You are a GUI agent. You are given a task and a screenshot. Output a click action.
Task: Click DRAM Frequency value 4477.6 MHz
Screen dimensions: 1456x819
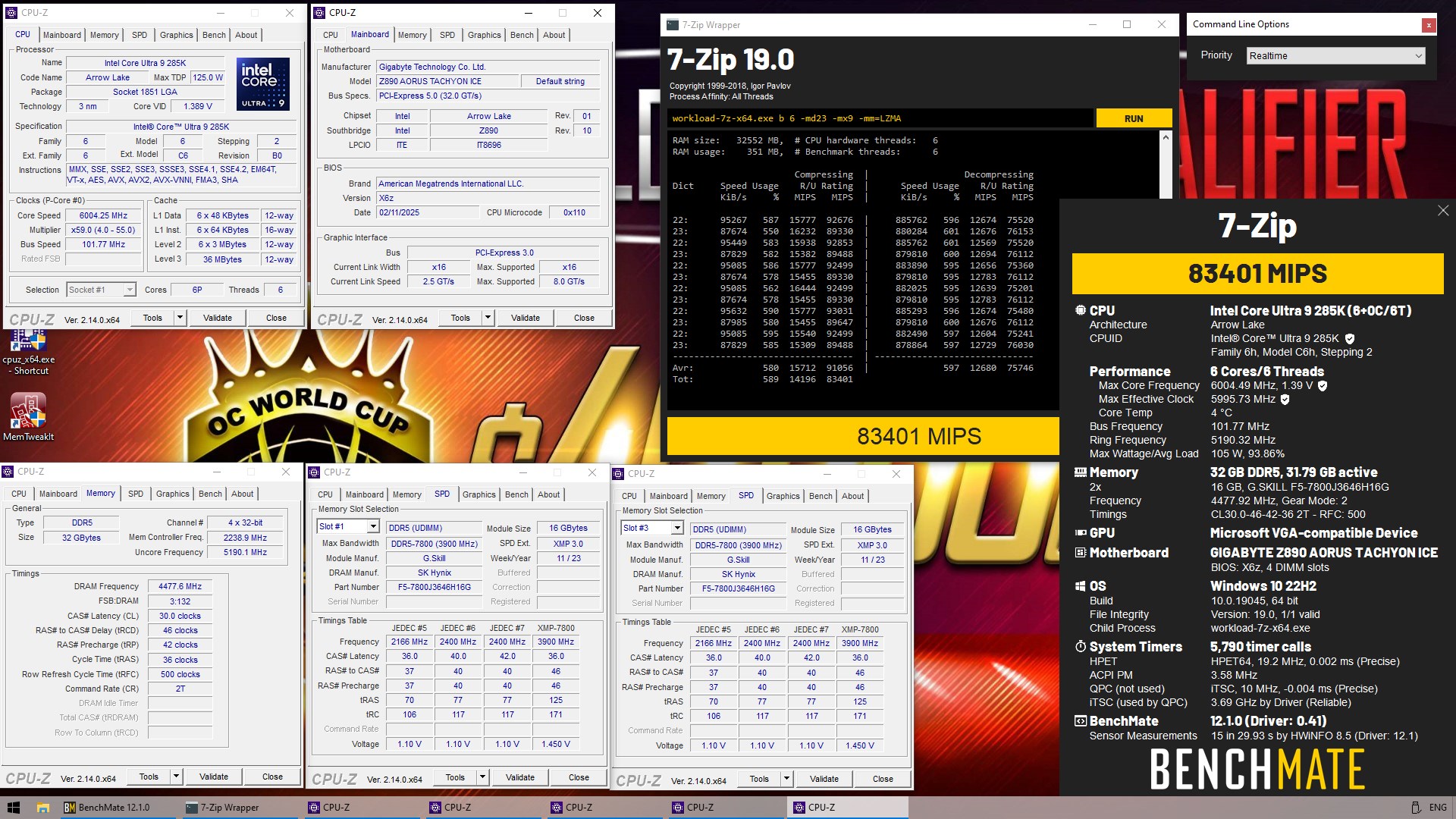[x=180, y=586]
